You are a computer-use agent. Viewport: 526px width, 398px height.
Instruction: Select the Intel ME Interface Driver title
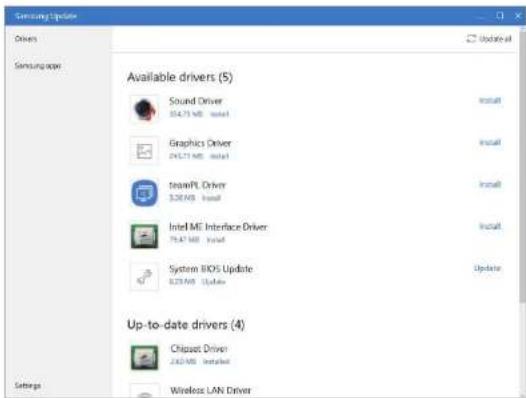point(218,227)
